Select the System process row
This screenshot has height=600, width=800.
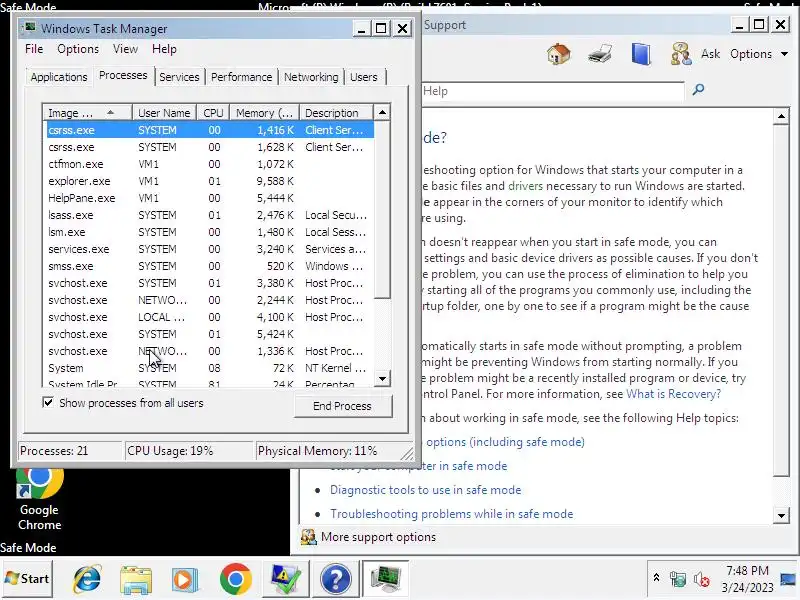click(x=209, y=368)
